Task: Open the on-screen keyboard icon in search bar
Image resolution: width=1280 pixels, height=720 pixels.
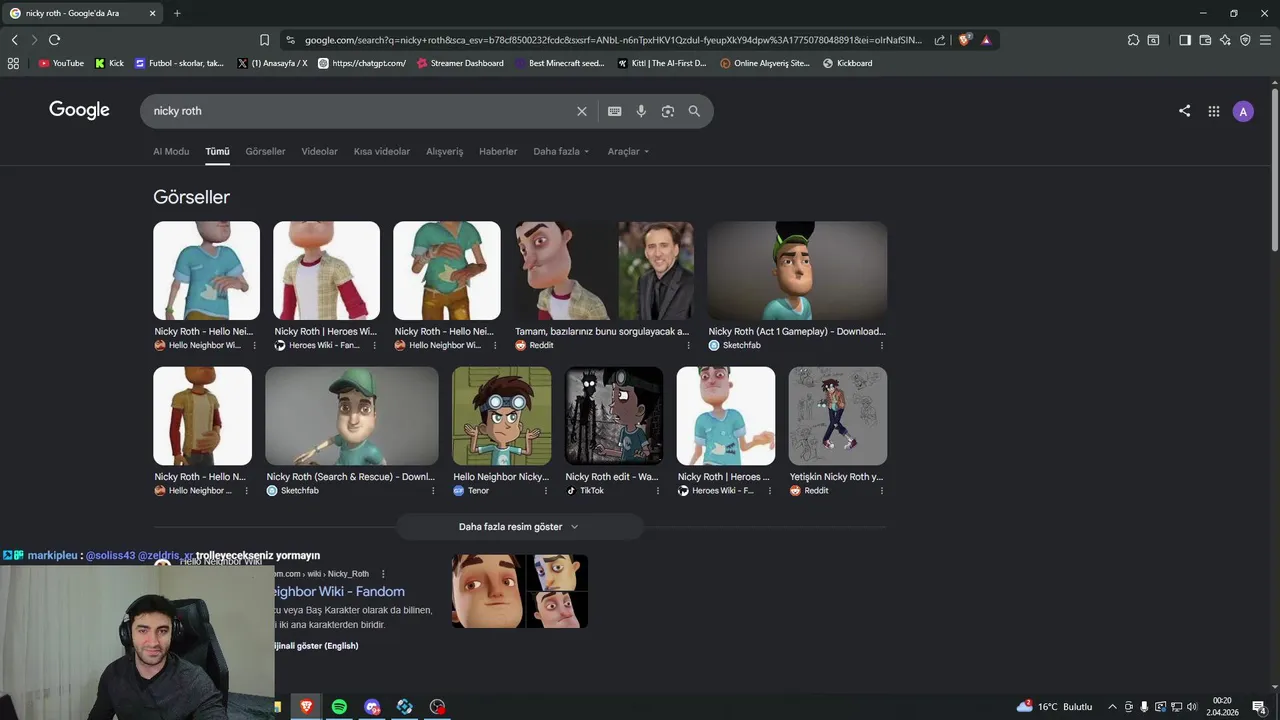Action: [614, 111]
